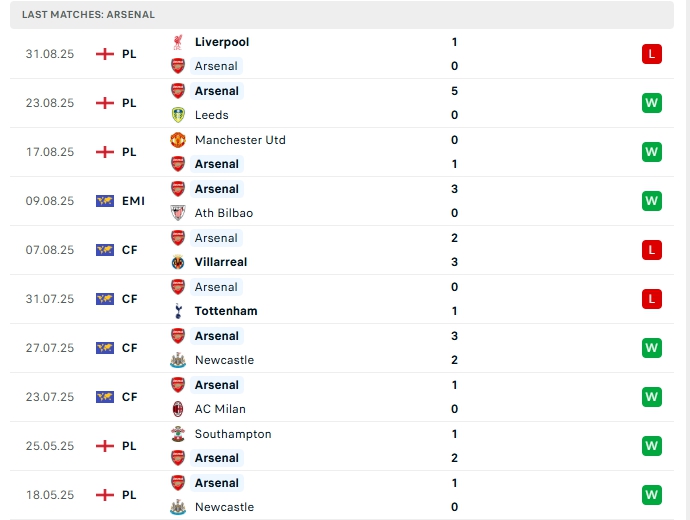The height and width of the screenshot is (520, 690).
Task: Click the Liverpool club crest icon
Action: (178, 42)
